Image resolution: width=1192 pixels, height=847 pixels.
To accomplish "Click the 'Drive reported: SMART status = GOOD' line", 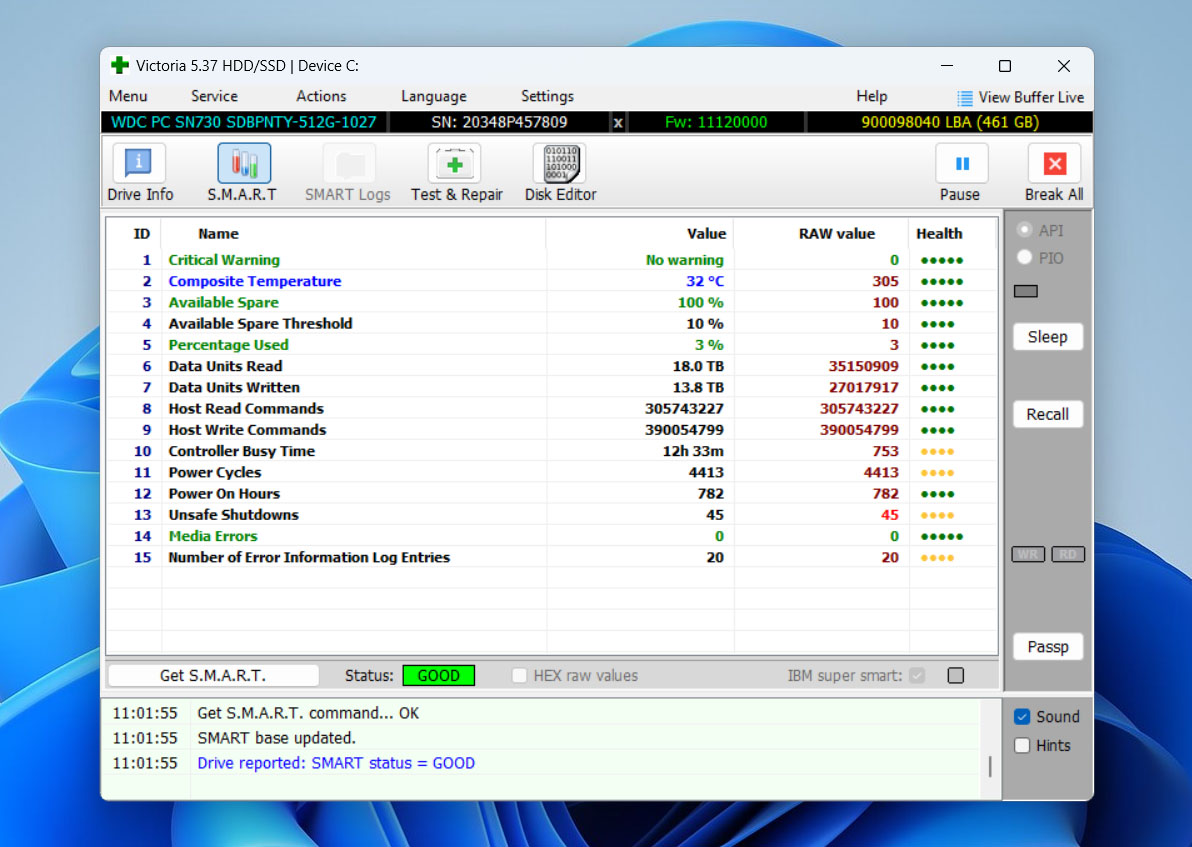I will point(336,763).
